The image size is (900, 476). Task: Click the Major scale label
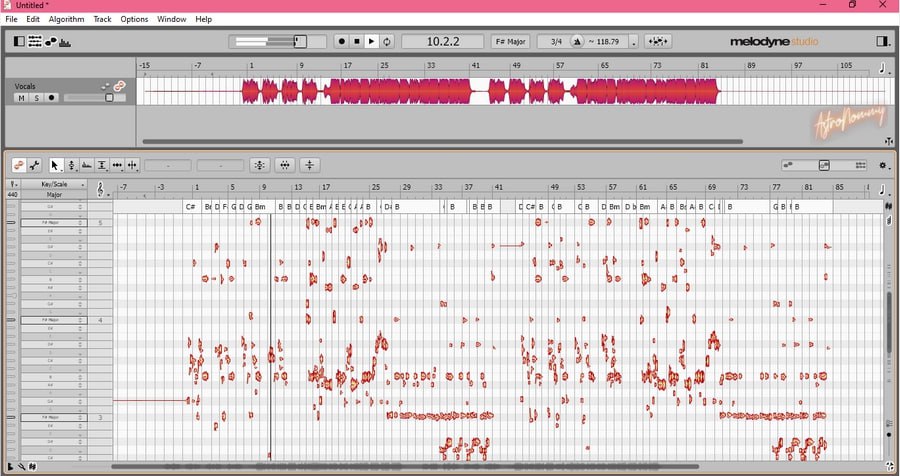tap(55, 195)
